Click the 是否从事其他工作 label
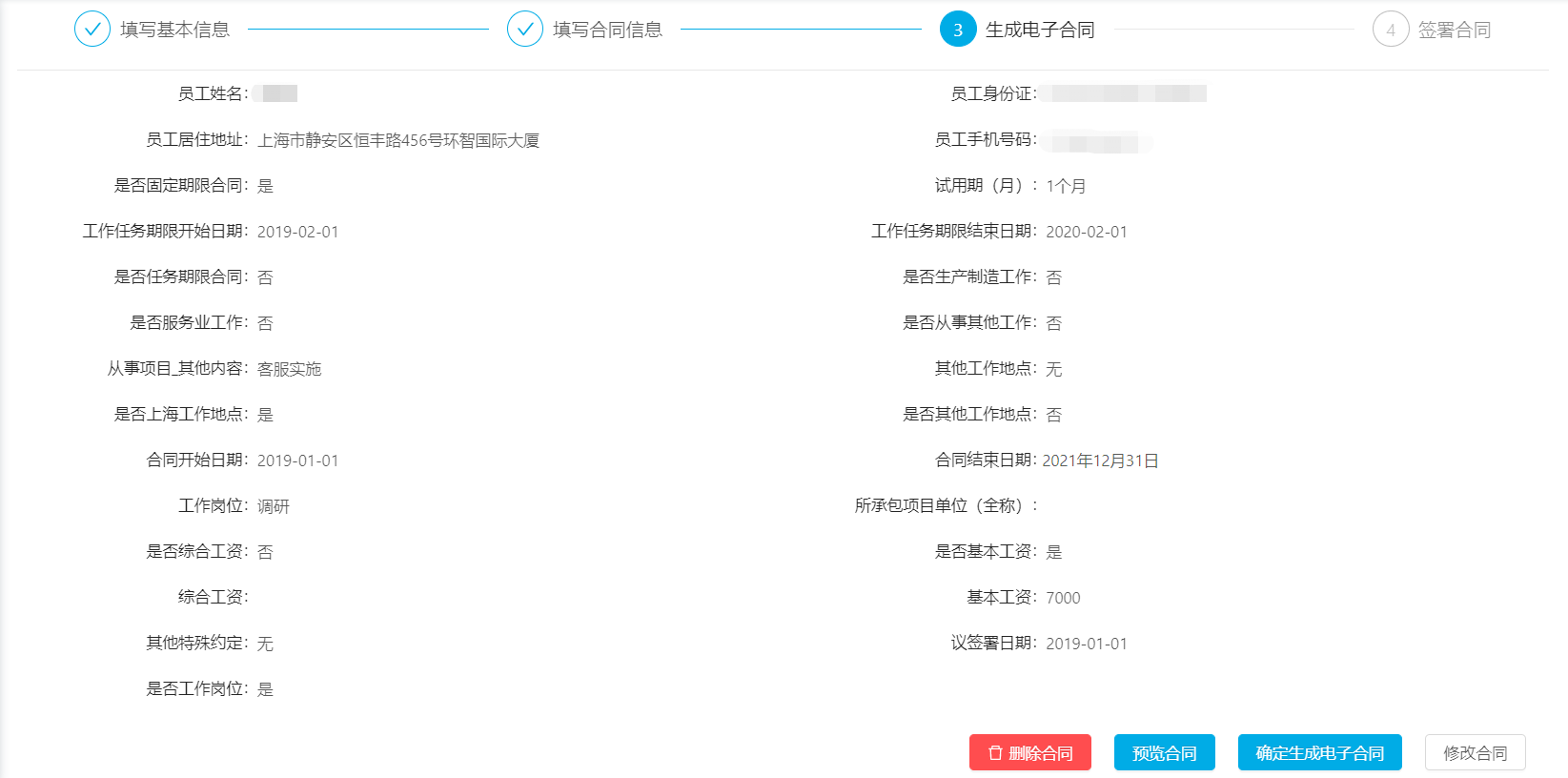 970,323
